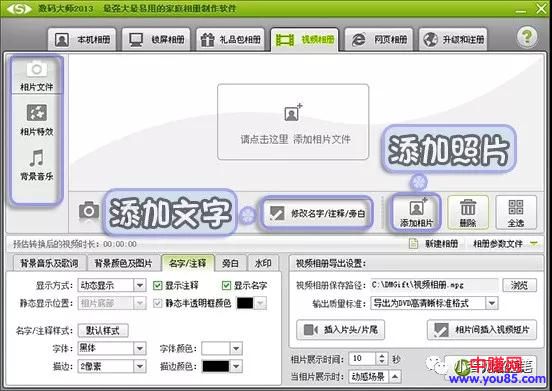Open the 描边颜色 black color swatch

(x=216, y=366)
